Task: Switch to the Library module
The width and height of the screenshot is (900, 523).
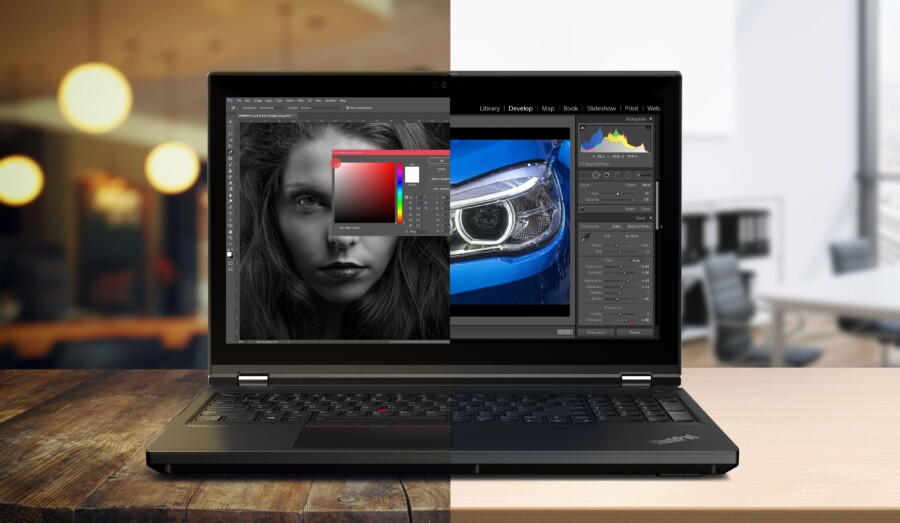Action: pos(489,108)
